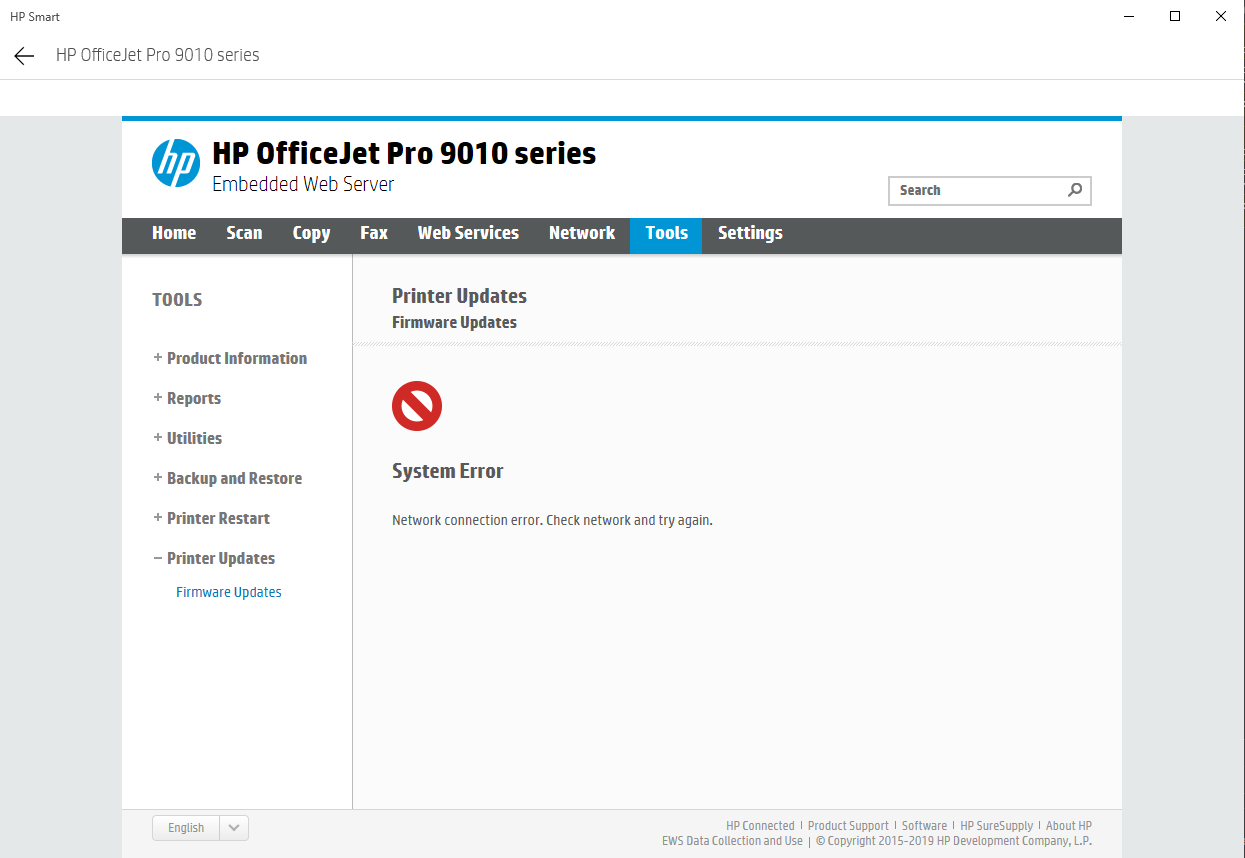Open the HP SureSupply link
The image size is (1245, 858).
[997, 825]
